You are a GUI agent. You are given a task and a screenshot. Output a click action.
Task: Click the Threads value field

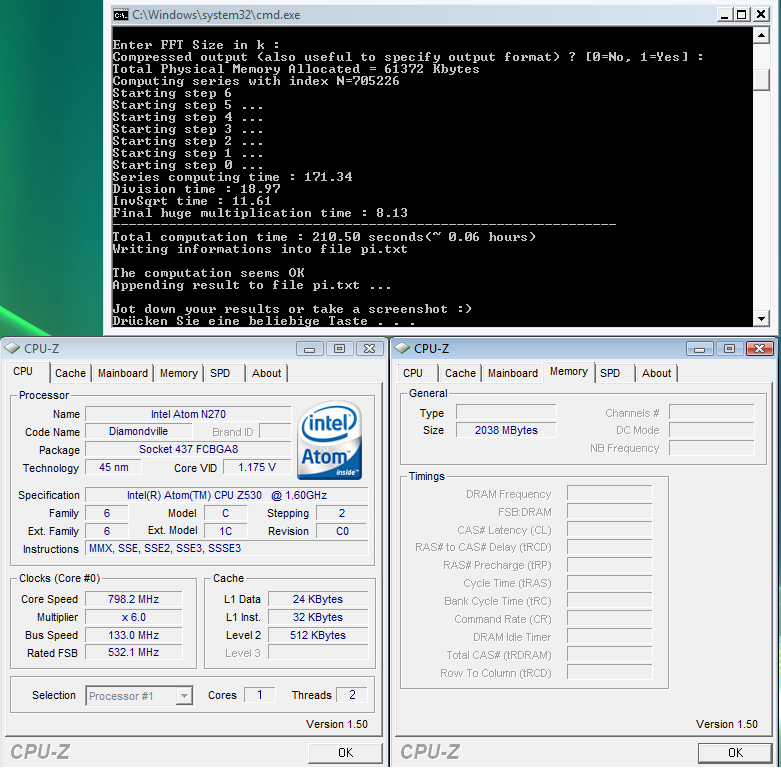pyautogui.click(x=352, y=695)
